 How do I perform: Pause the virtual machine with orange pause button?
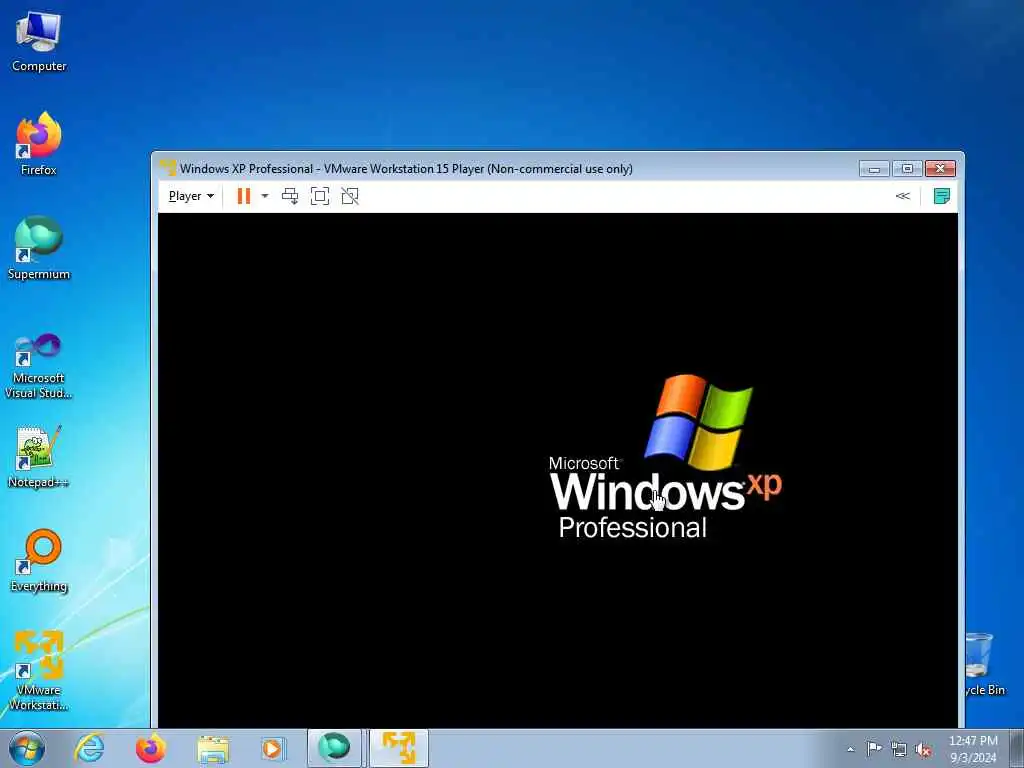tap(244, 196)
